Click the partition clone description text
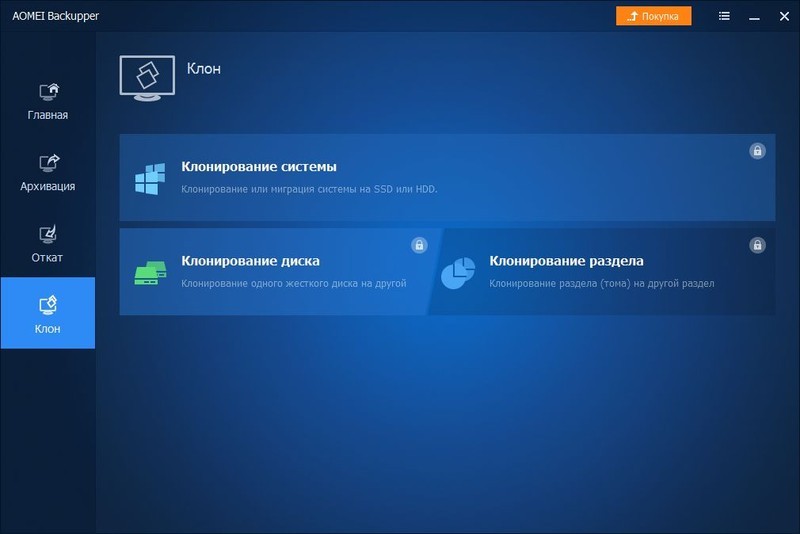The width and height of the screenshot is (800, 534). [x=601, y=283]
